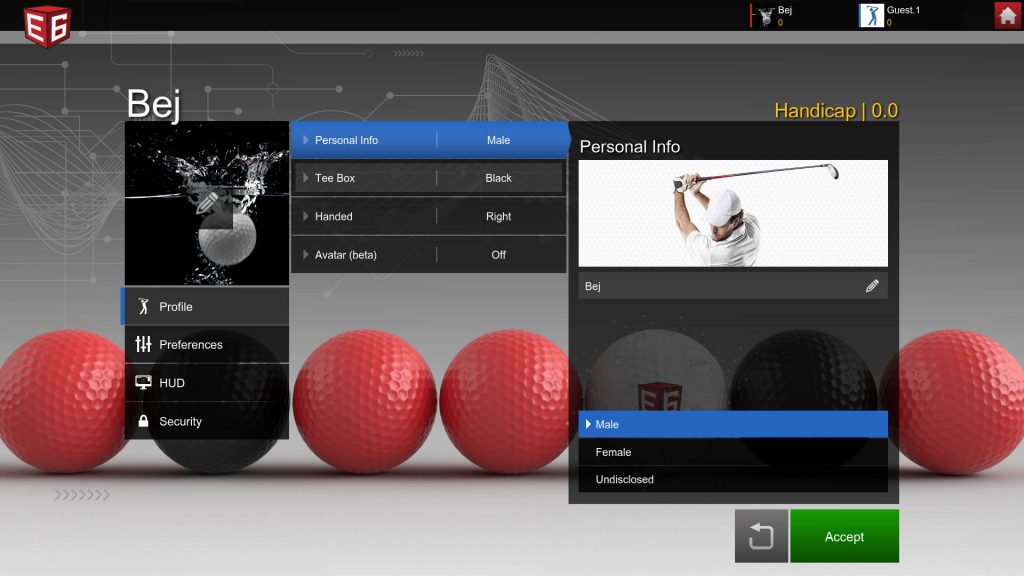
Task: Expand the Tee Box setting row
Action: coord(429,178)
